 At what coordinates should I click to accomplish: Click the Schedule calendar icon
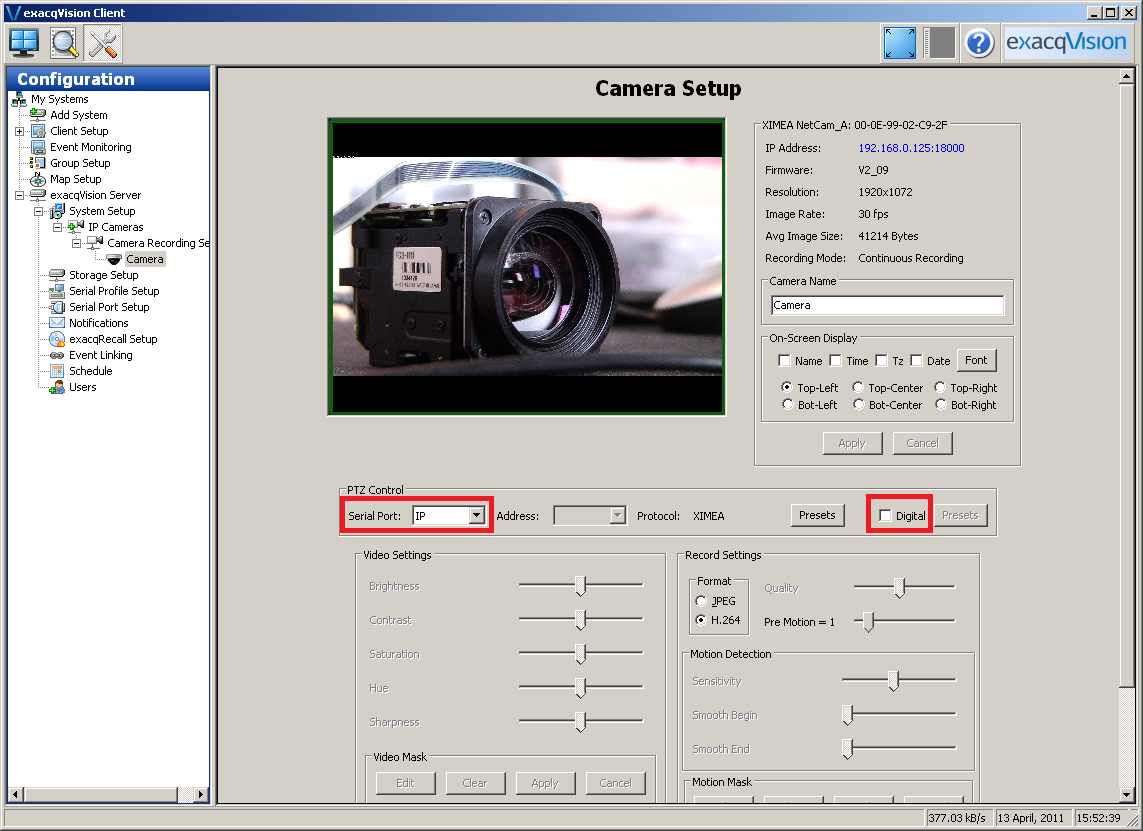57,371
